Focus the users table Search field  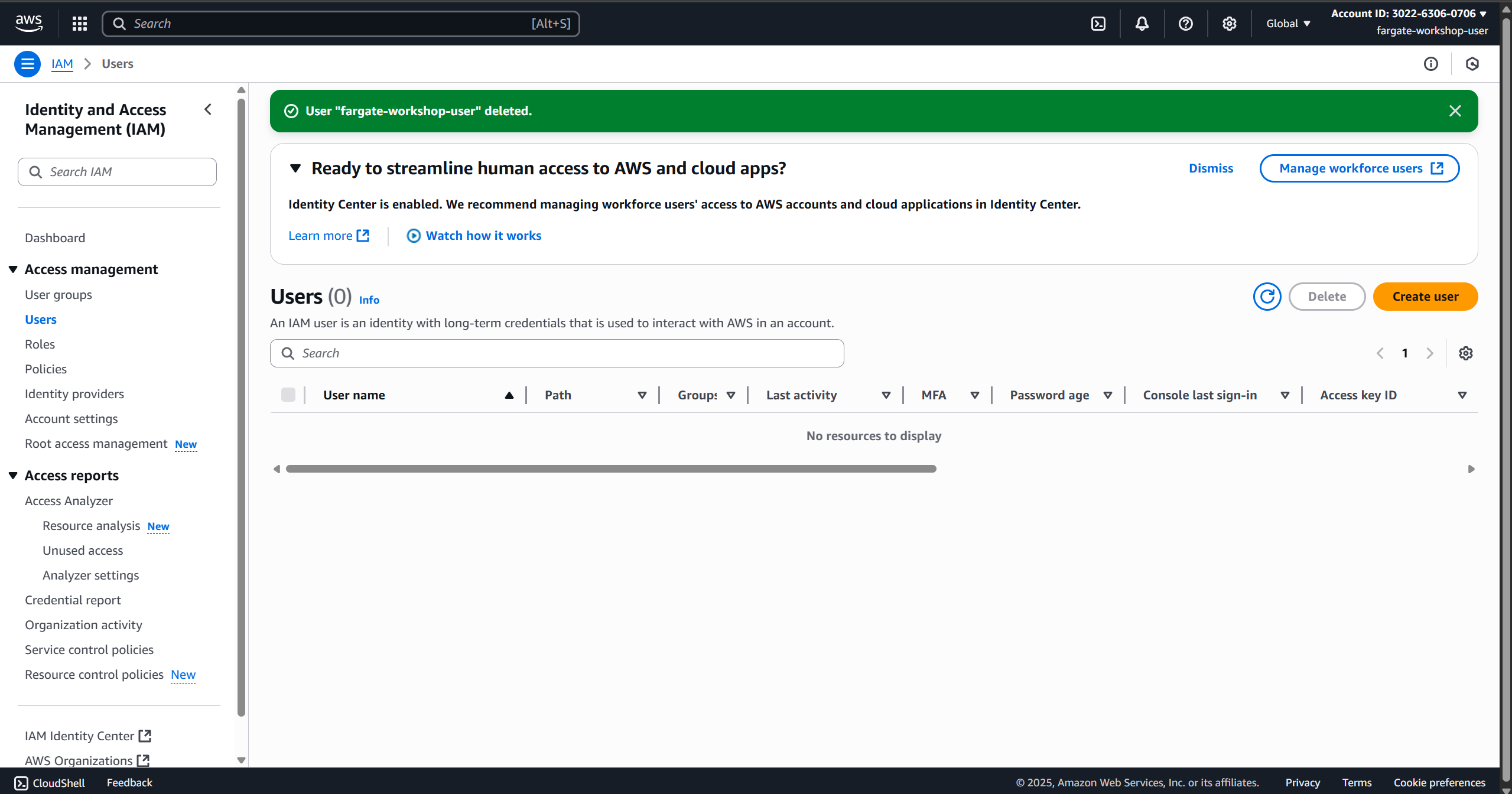point(557,353)
